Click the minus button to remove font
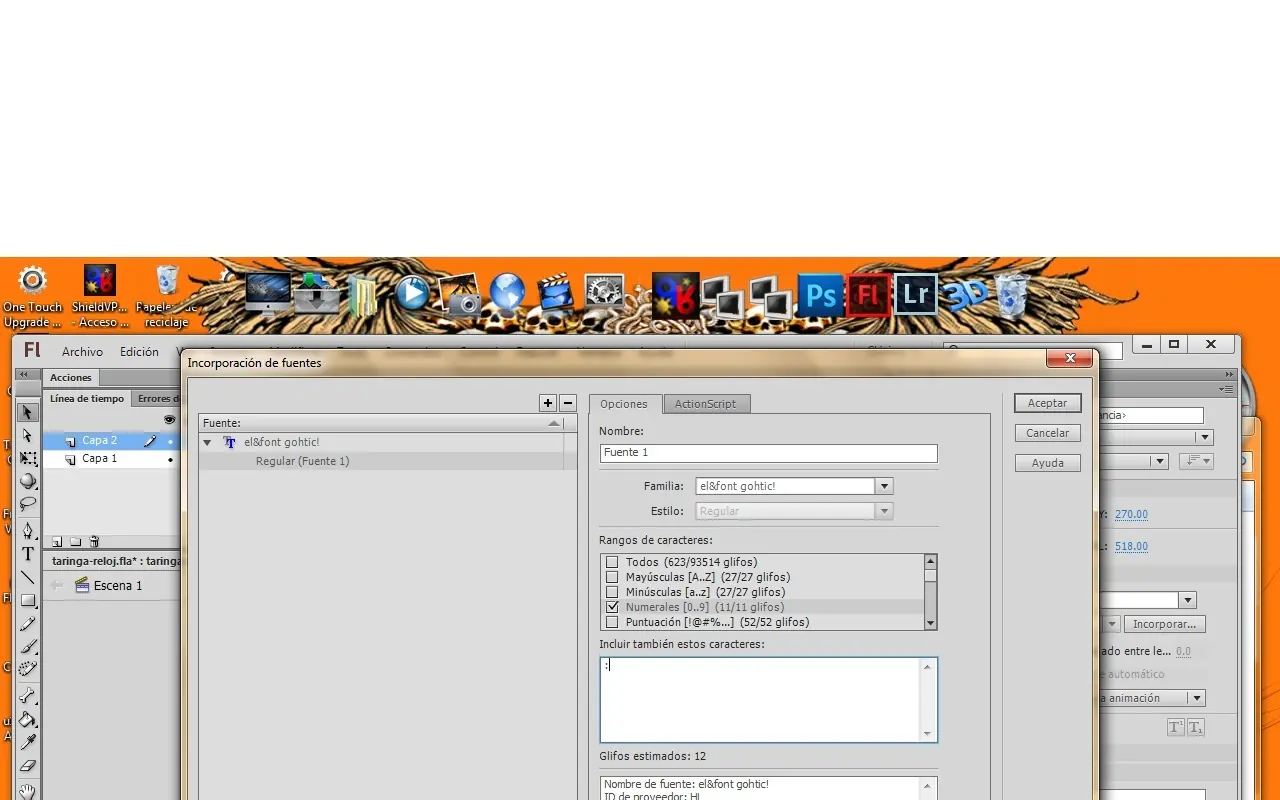The height and width of the screenshot is (800, 1280). [568, 403]
